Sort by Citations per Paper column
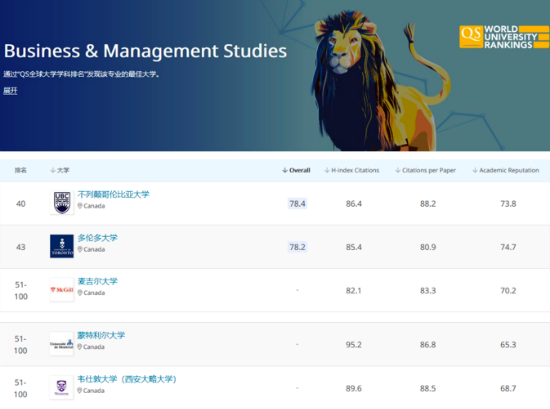The width and height of the screenshot is (550, 409). 425,170
